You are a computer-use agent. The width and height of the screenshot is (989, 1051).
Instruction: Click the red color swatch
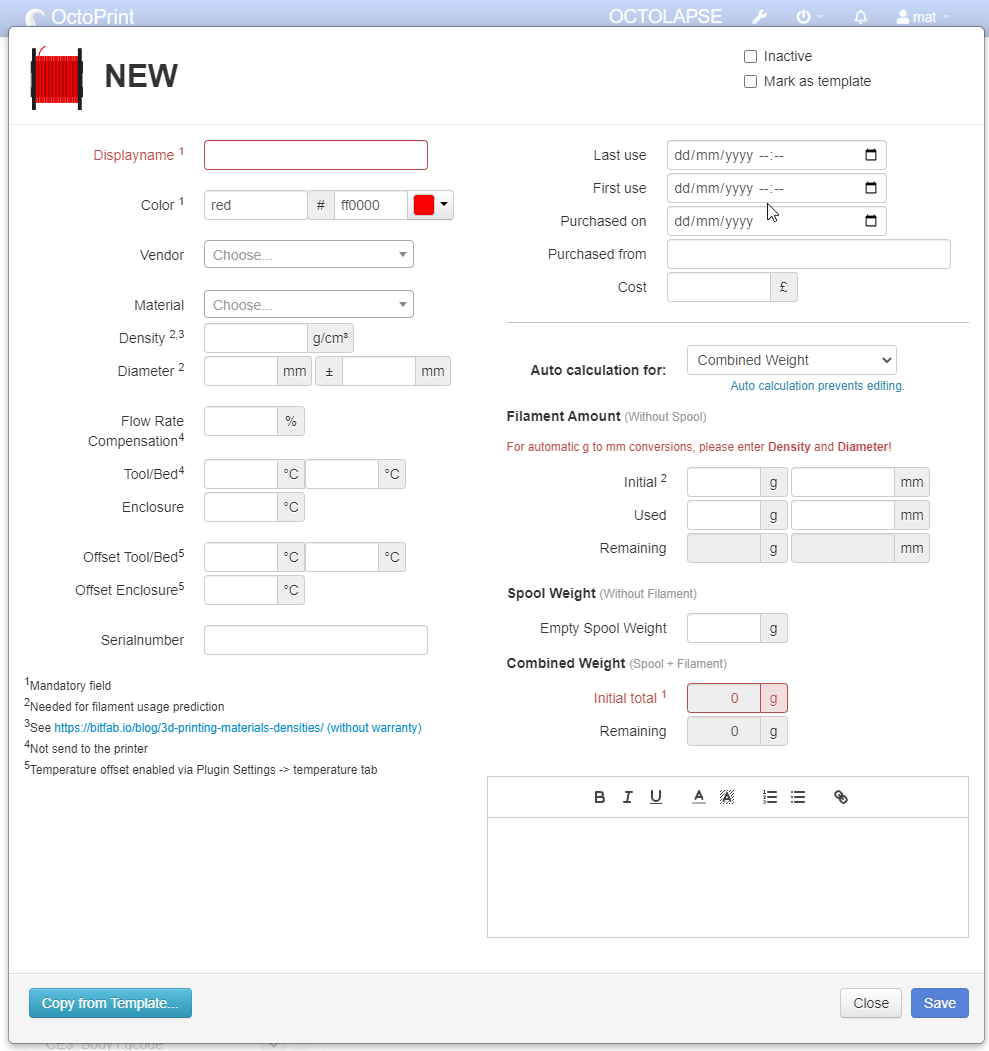coord(423,205)
